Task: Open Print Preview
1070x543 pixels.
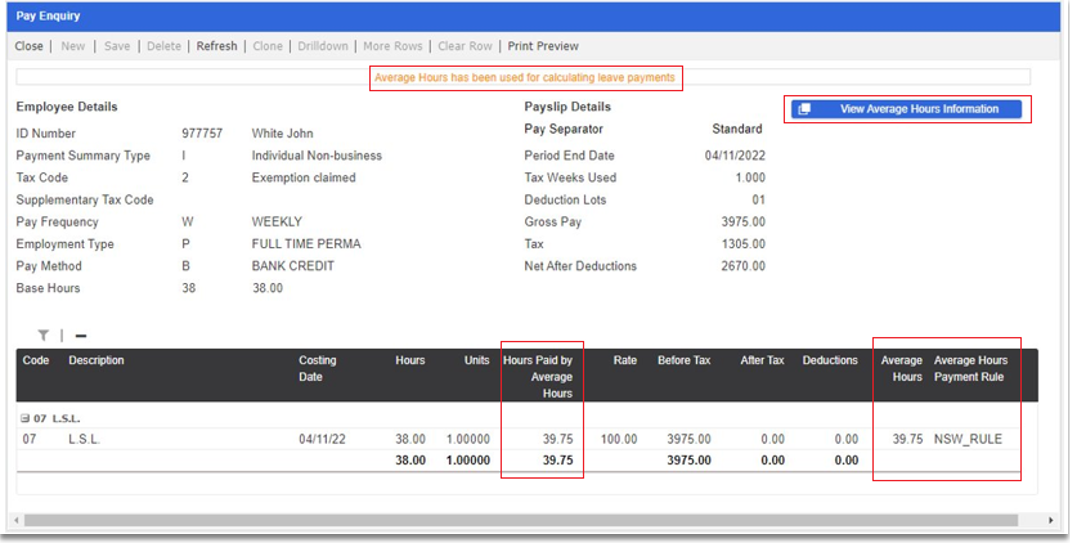Action: point(543,46)
